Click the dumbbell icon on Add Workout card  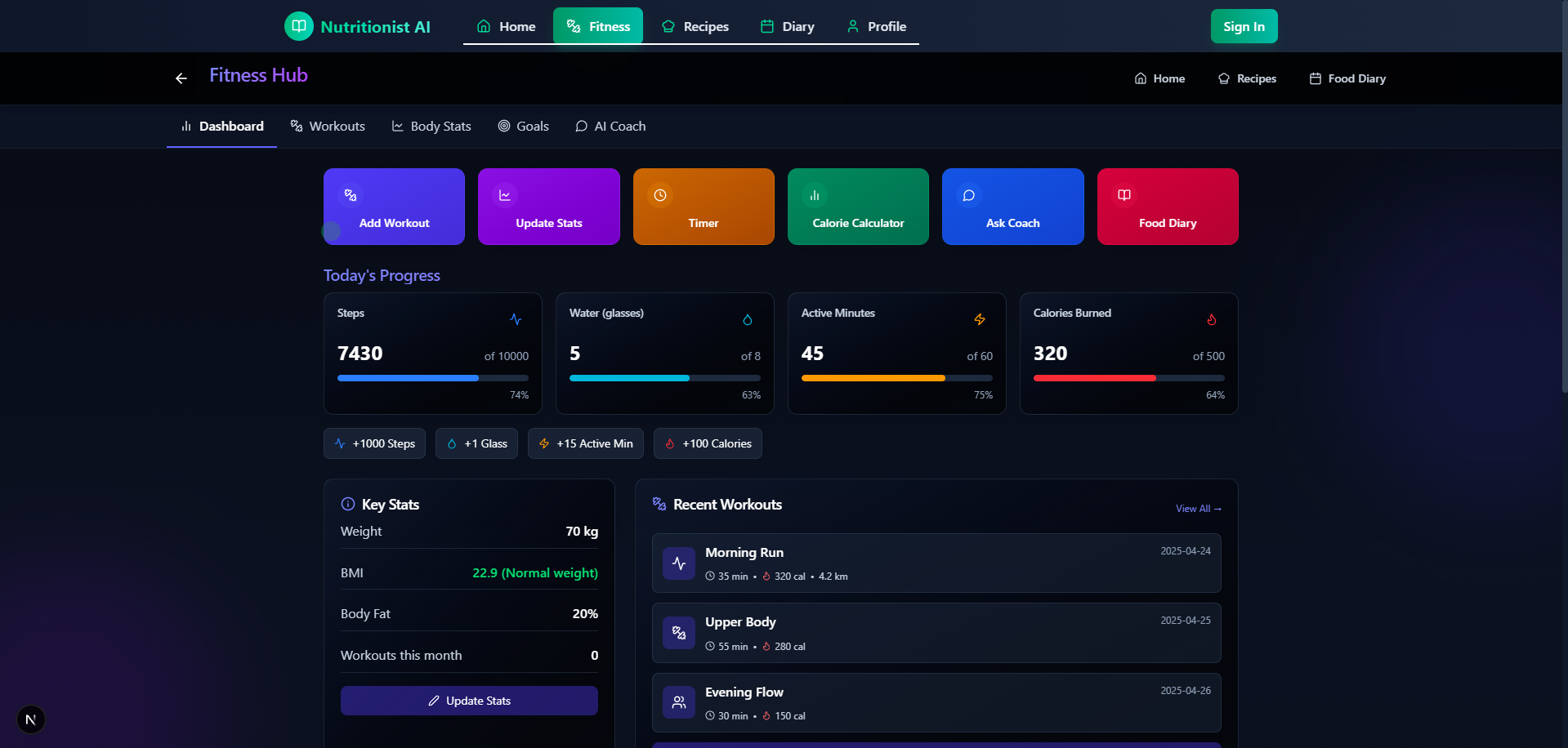pyautogui.click(x=351, y=195)
